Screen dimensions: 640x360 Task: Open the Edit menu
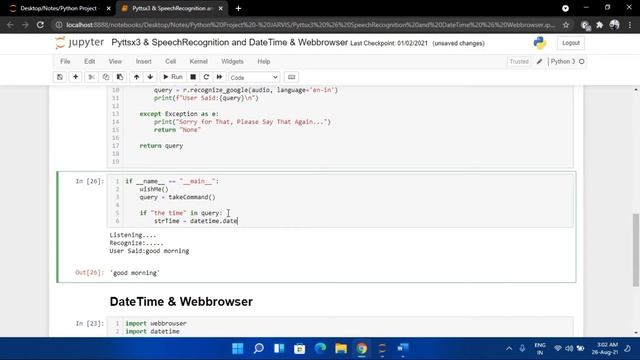pyautogui.click(x=89, y=62)
